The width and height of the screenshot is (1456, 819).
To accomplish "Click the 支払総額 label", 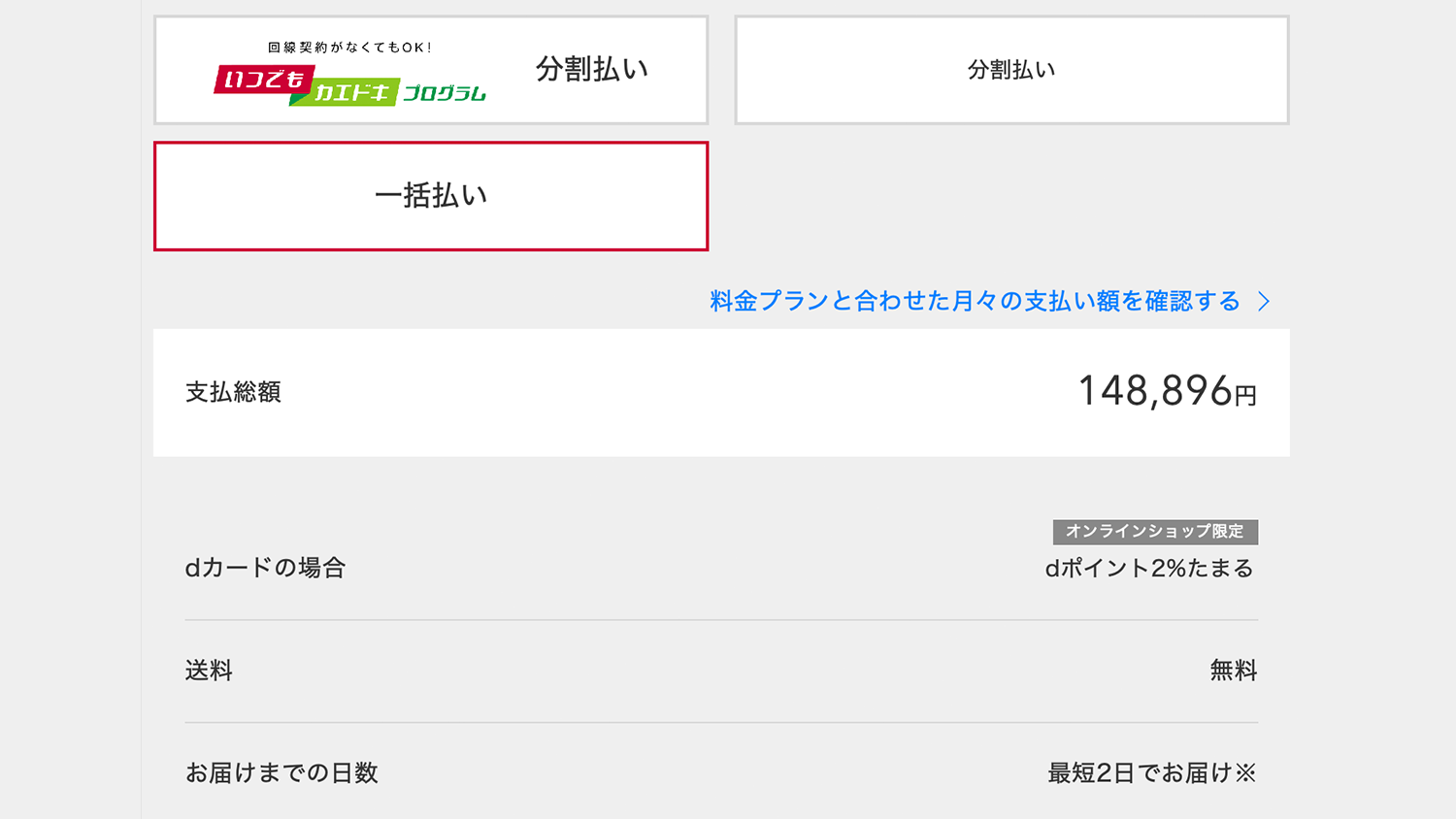I will [233, 392].
